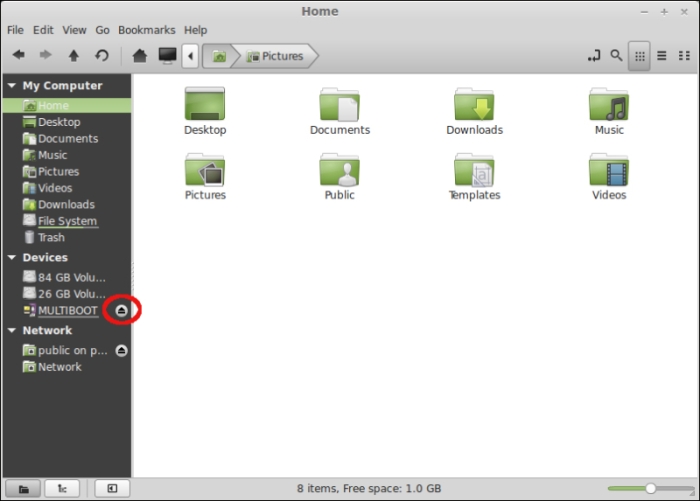Open Home folder from toolbar

pos(140,55)
